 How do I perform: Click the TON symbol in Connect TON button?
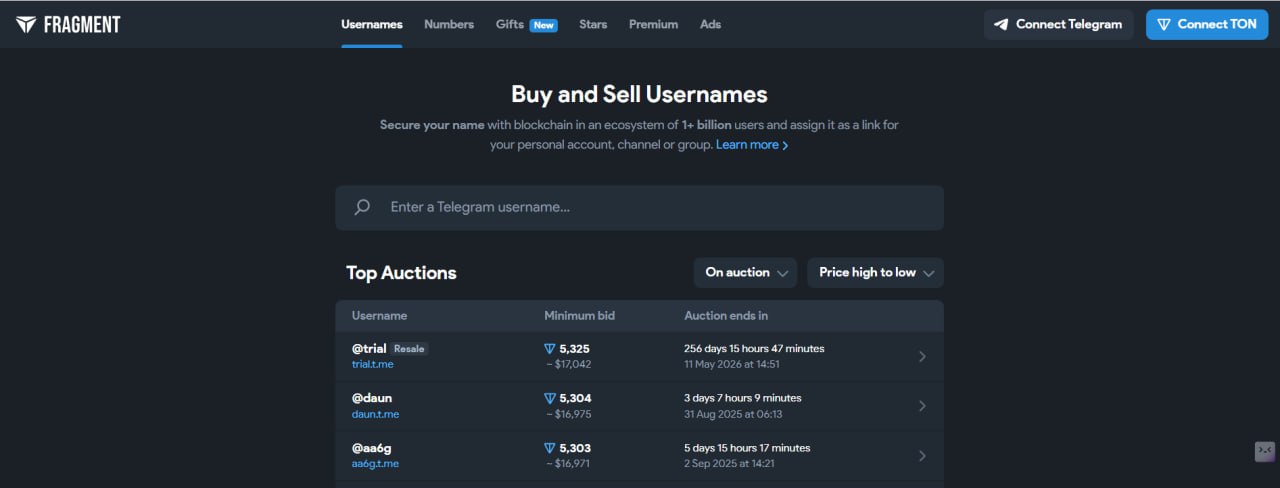pyautogui.click(x=1163, y=24)
